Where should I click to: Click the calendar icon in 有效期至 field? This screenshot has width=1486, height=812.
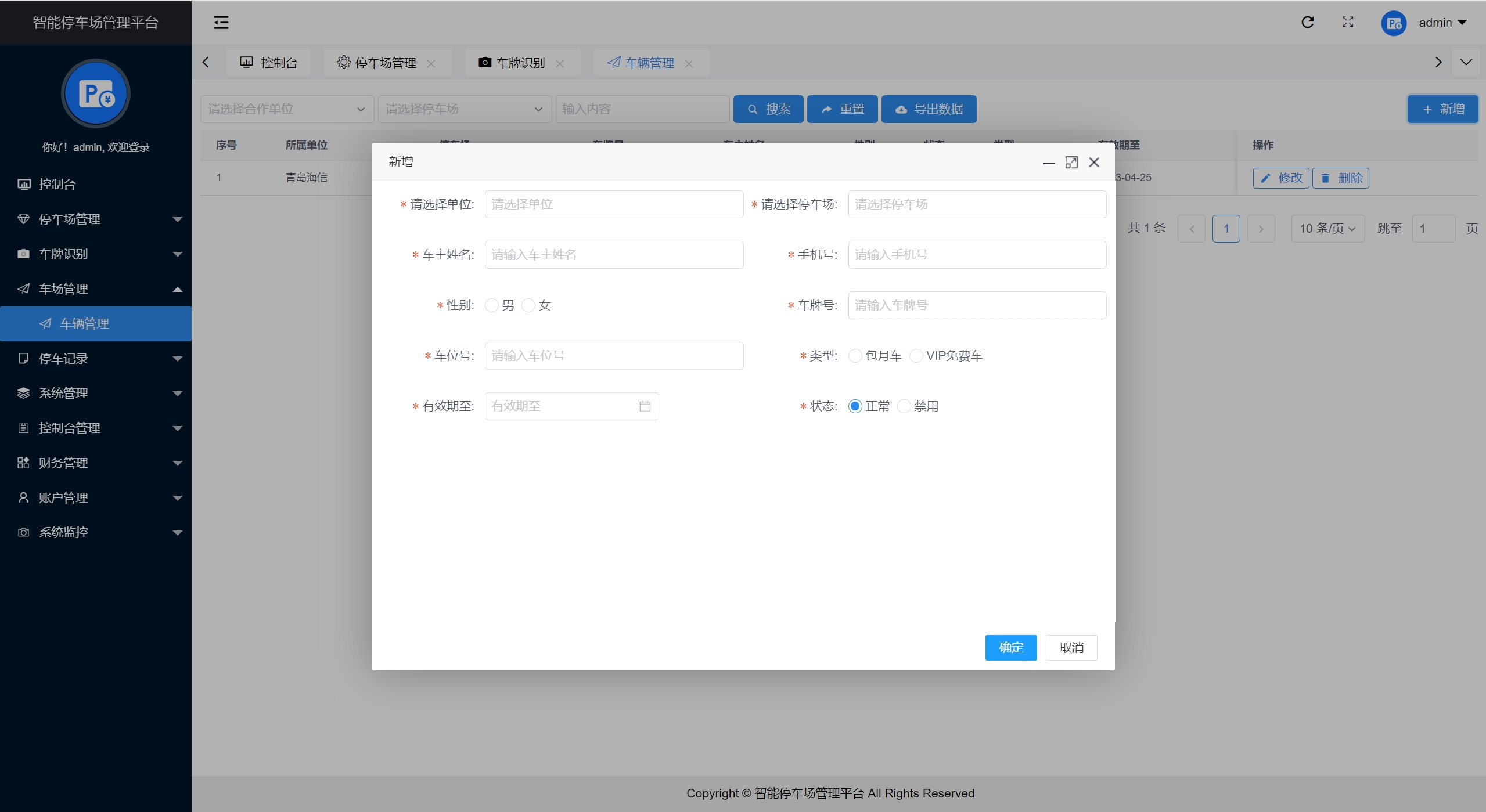(x=645, y=406)
